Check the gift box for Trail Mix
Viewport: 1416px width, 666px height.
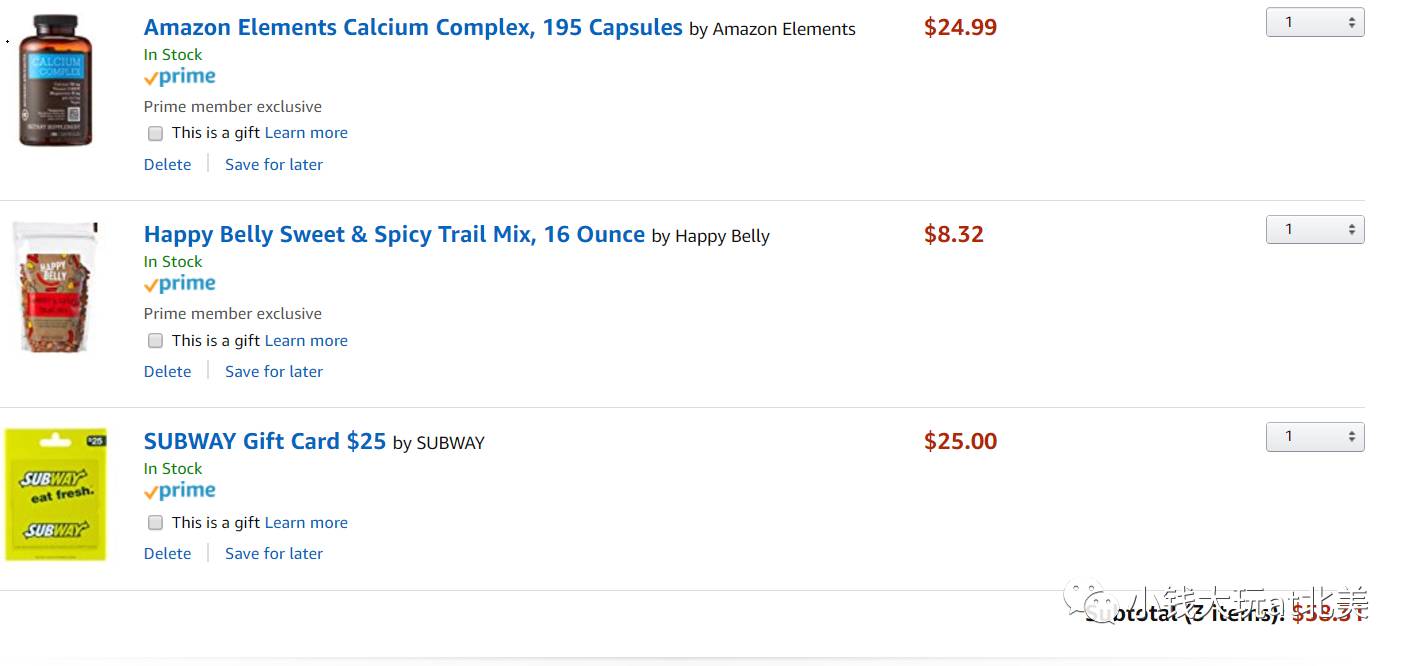coord(156,341)
